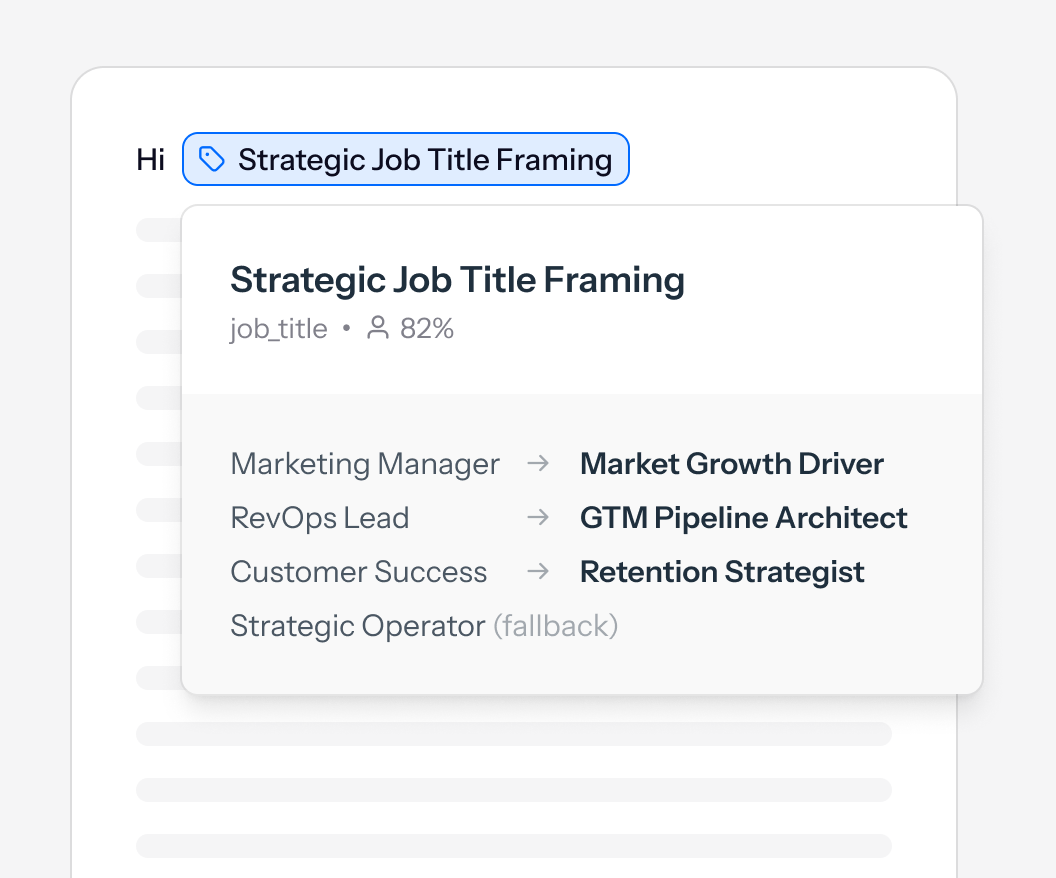The width and height of the screenshot is (1056, 878).
Task: Select the Customer Success source title
Action: coord(358,572)
